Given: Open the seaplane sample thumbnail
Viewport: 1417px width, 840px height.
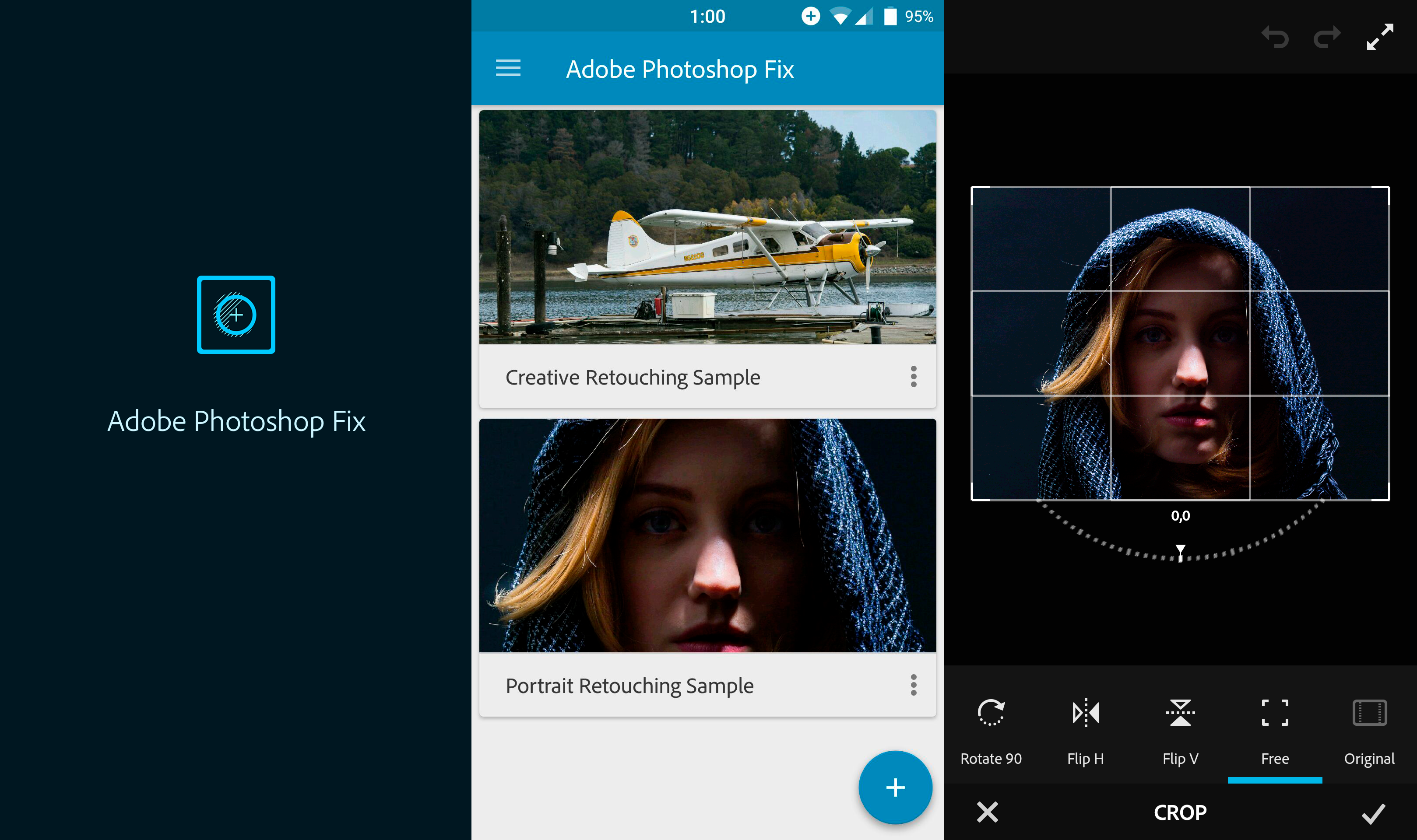Looking at the screenshot, I should coord(707,227).
